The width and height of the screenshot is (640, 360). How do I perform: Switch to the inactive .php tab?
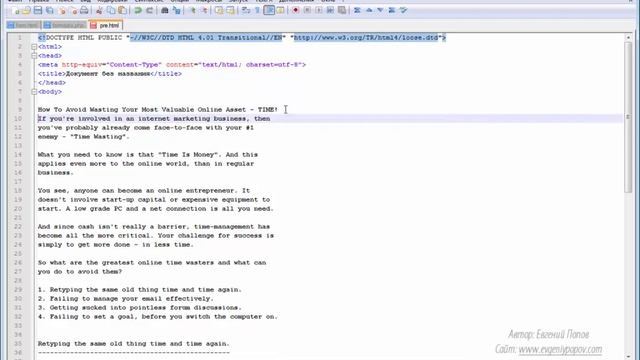(64, 25)
